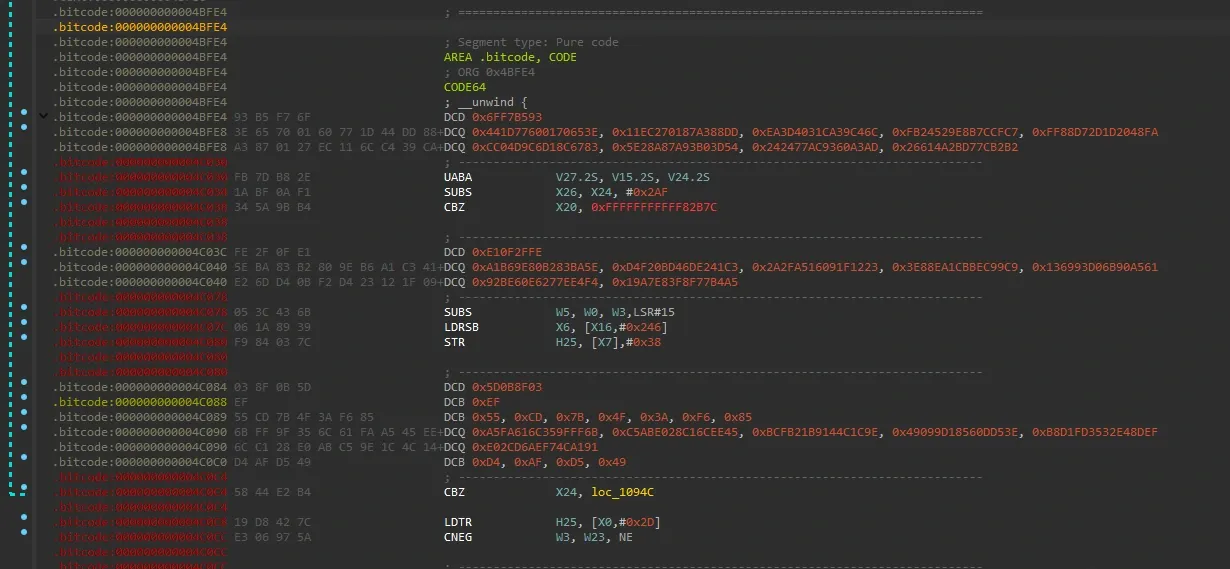
Task: Select the quadword 0x5E28A87A93B03D54
Action: 675,147
